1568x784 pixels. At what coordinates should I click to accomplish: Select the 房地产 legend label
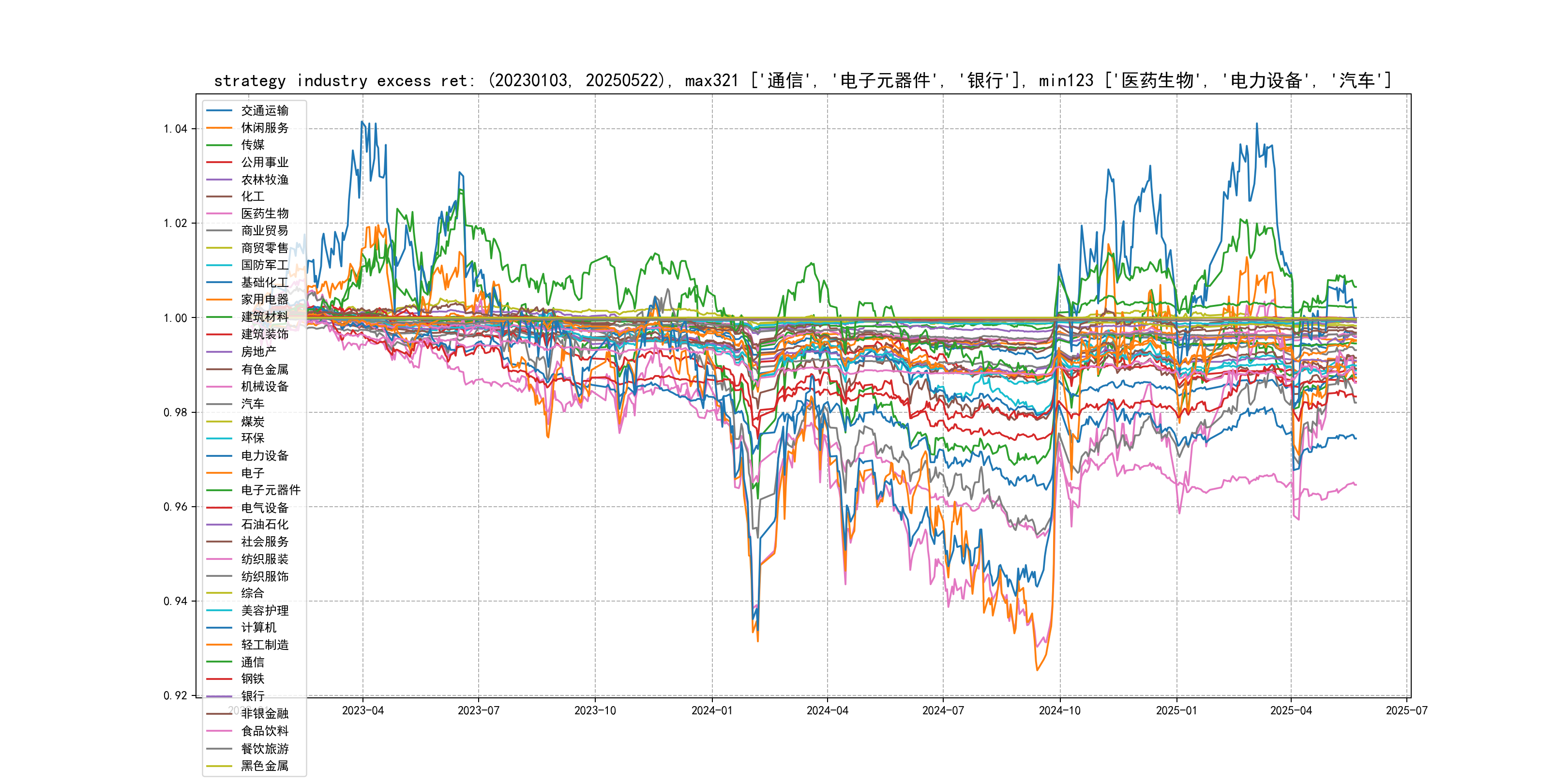(x=258, y=352)
